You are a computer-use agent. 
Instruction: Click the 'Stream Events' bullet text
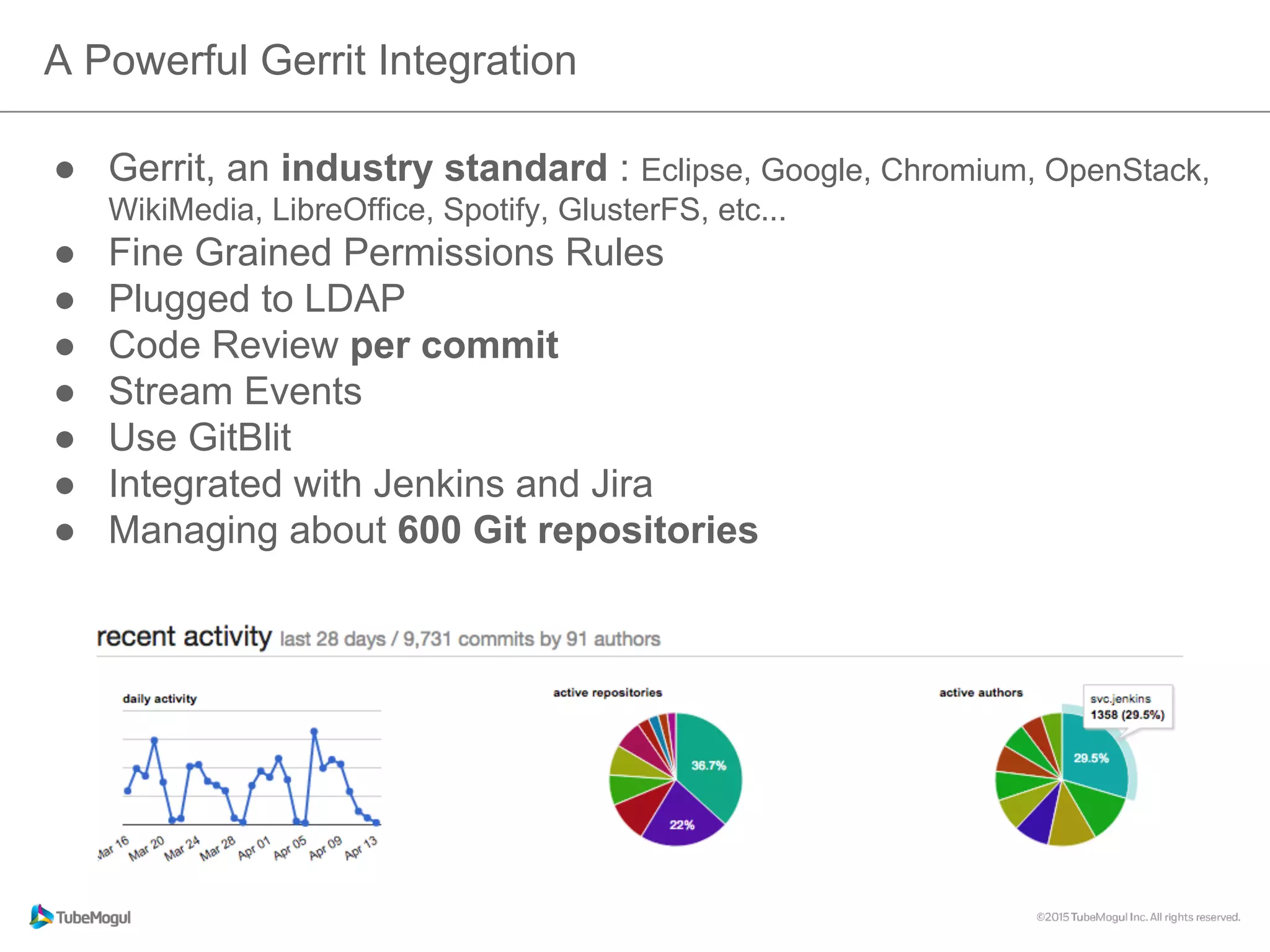[235, 391]
